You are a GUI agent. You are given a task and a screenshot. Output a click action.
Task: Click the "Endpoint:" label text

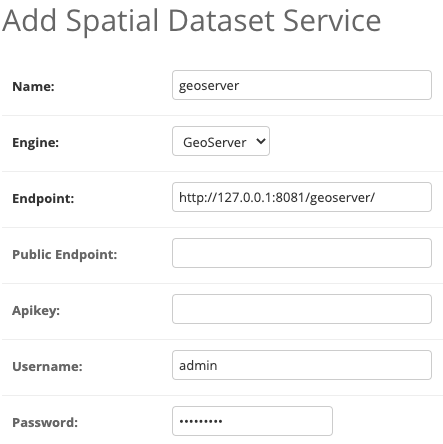click(43, 199)
